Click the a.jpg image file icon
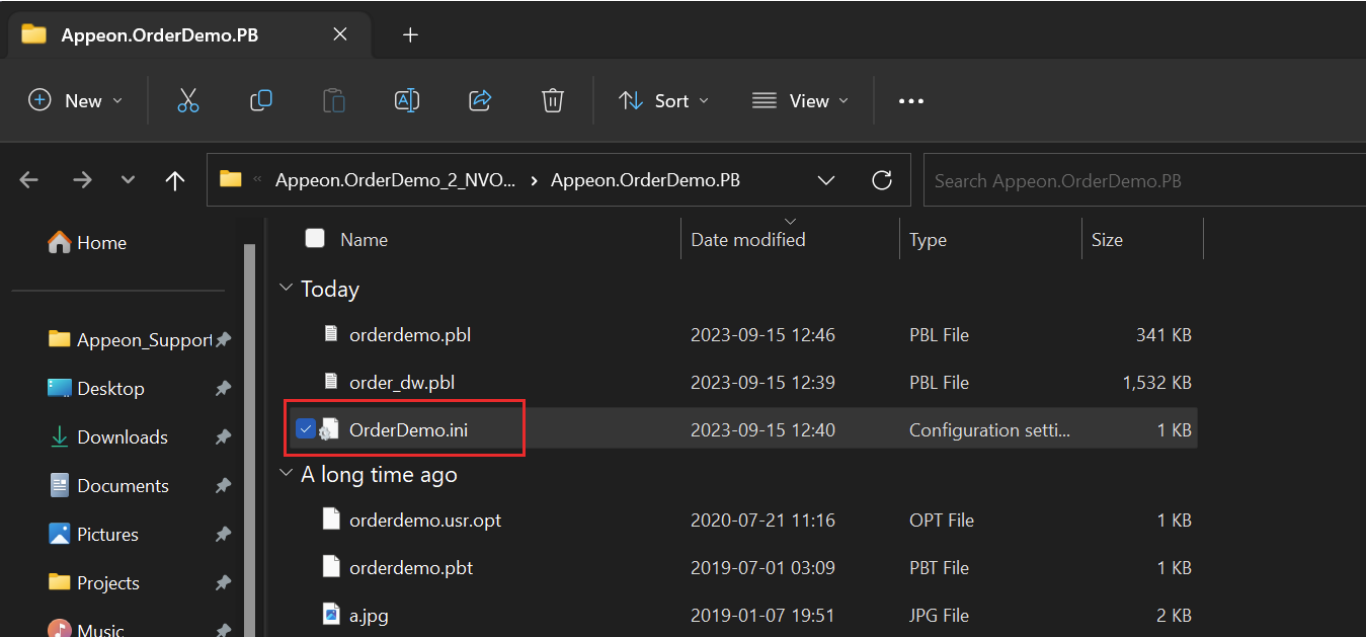The width and height of the screenshot is (1366, 637). (x=331, y=614)
